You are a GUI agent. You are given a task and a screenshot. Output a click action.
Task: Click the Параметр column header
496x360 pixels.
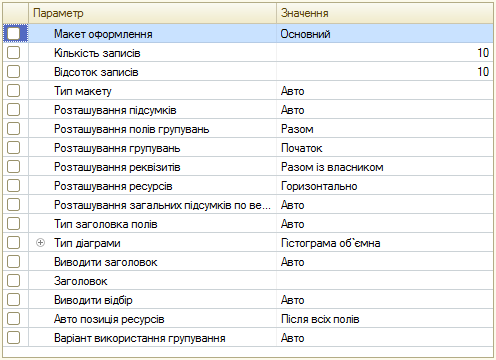(152, 13)
